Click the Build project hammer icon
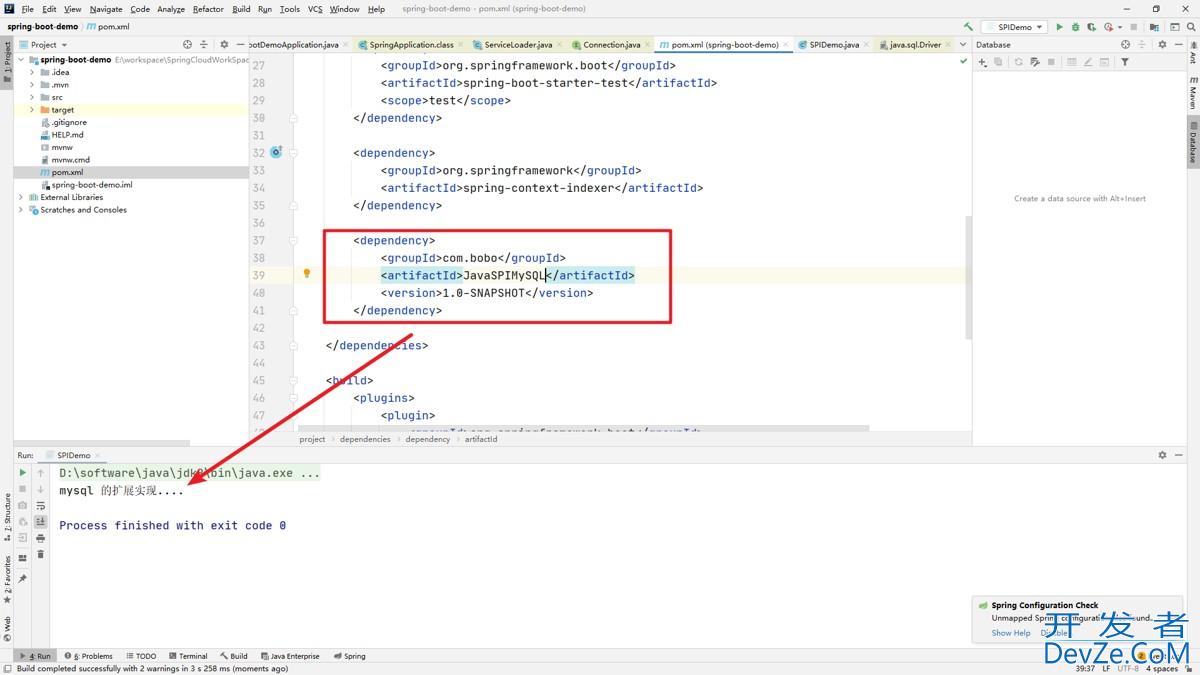 (968, 27)
